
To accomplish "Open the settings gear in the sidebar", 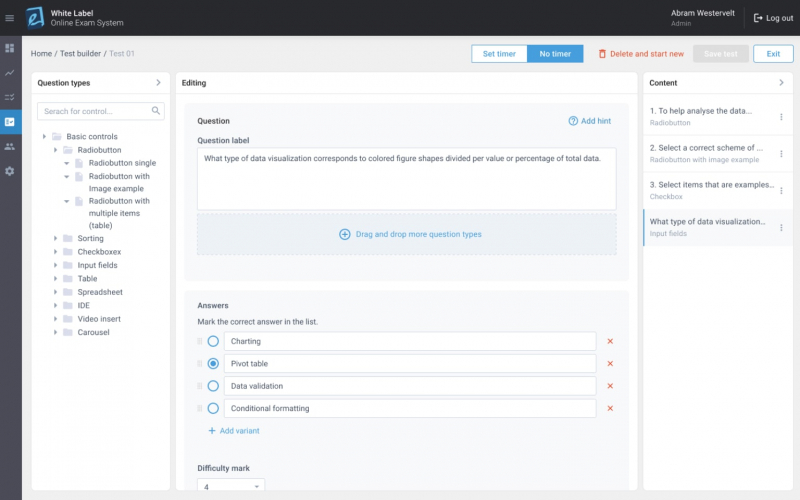I will pyautogui.click(x=10, y=171).
